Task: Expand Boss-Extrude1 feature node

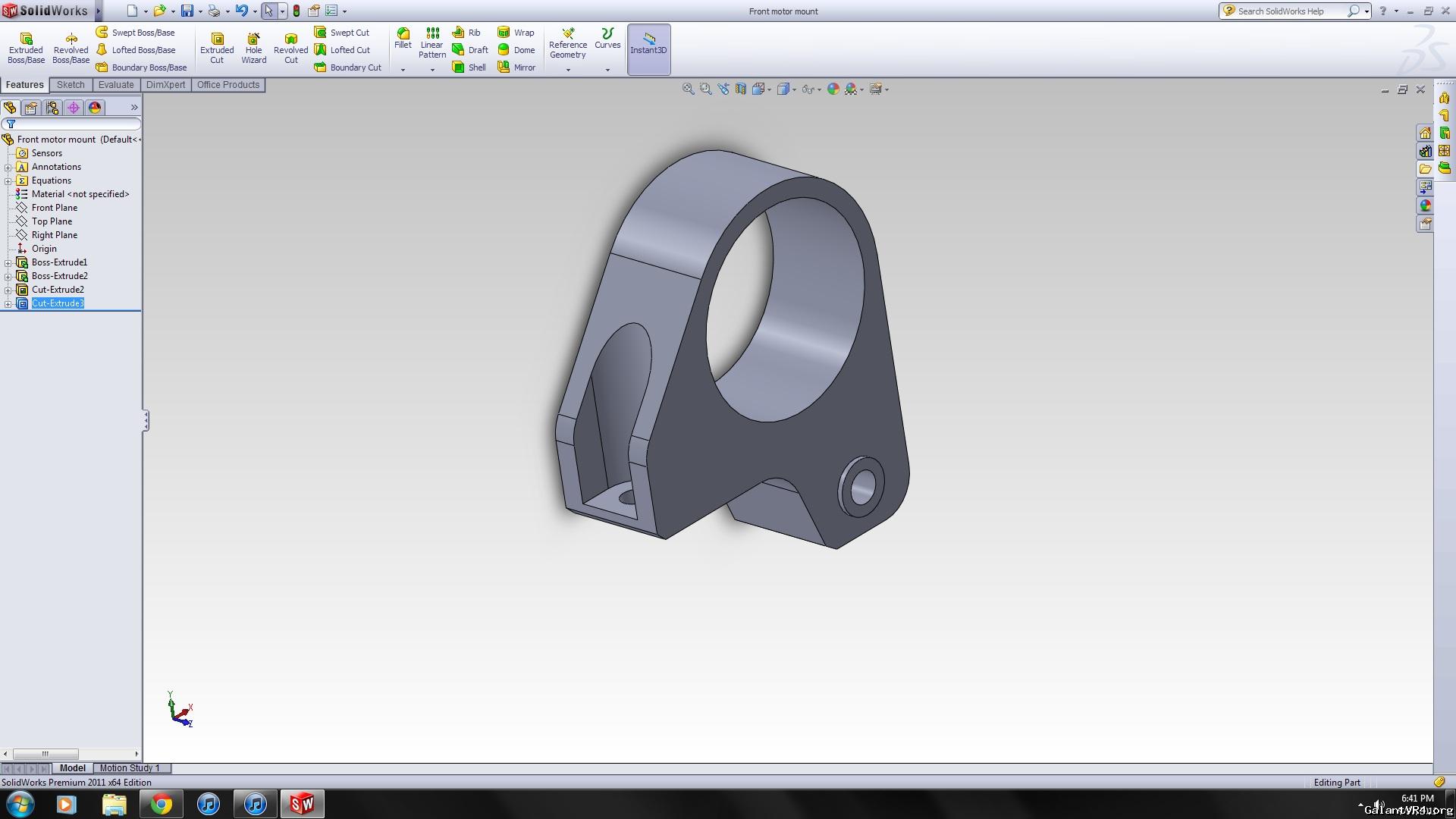Action: 8,263
